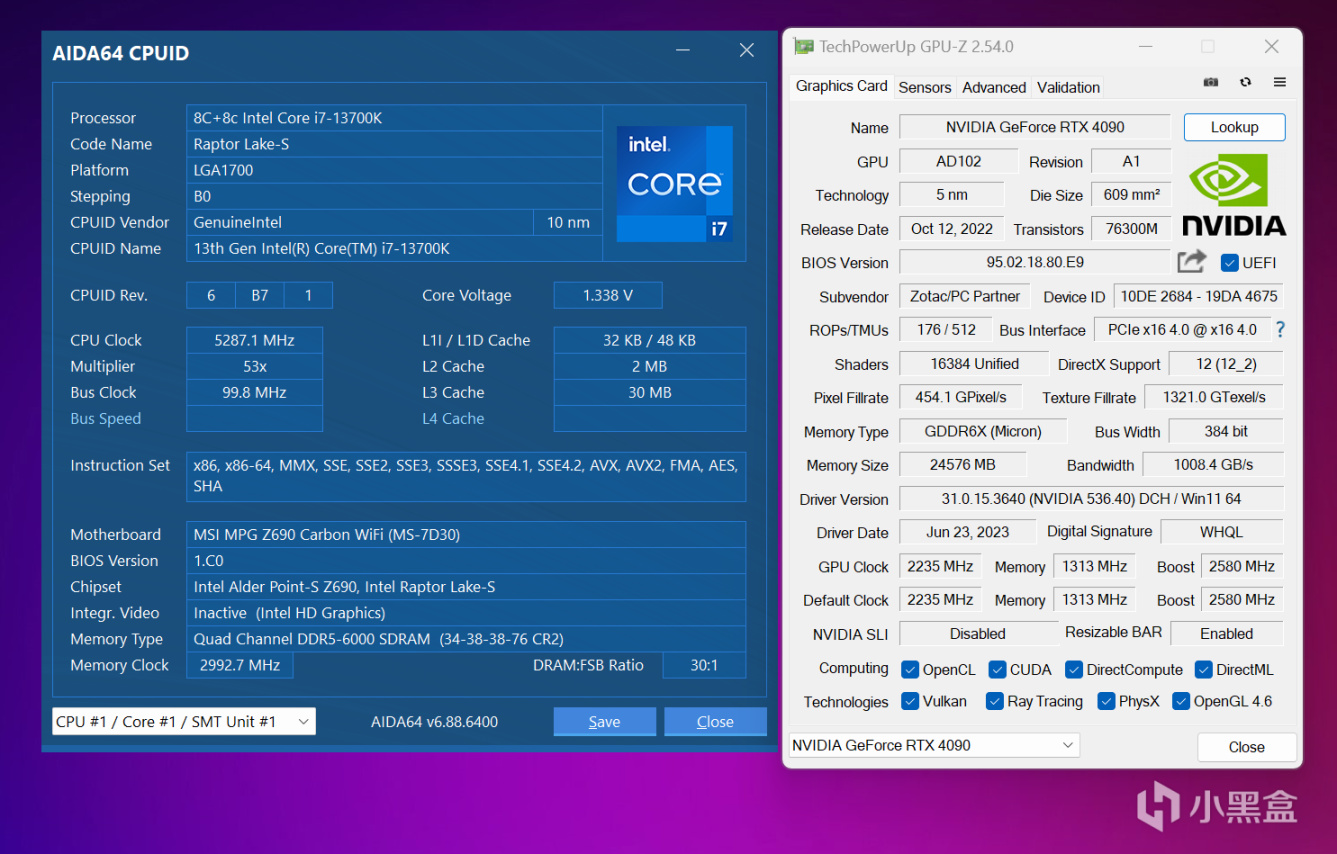The height and width of the screenshot is (854, 1337).
Task: Click Save in AIDA64 CPUID
Action: click(x=604, y=722)
